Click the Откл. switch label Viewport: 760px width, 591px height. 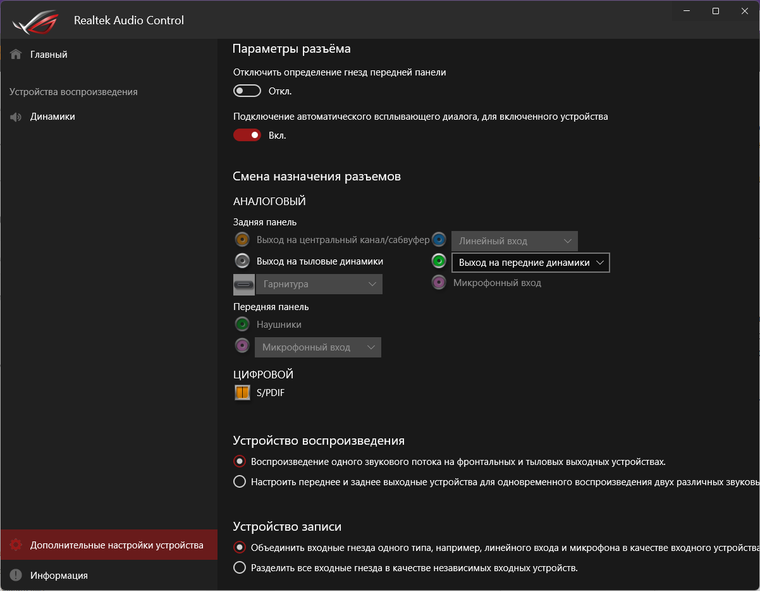click(x=280, y=91)
